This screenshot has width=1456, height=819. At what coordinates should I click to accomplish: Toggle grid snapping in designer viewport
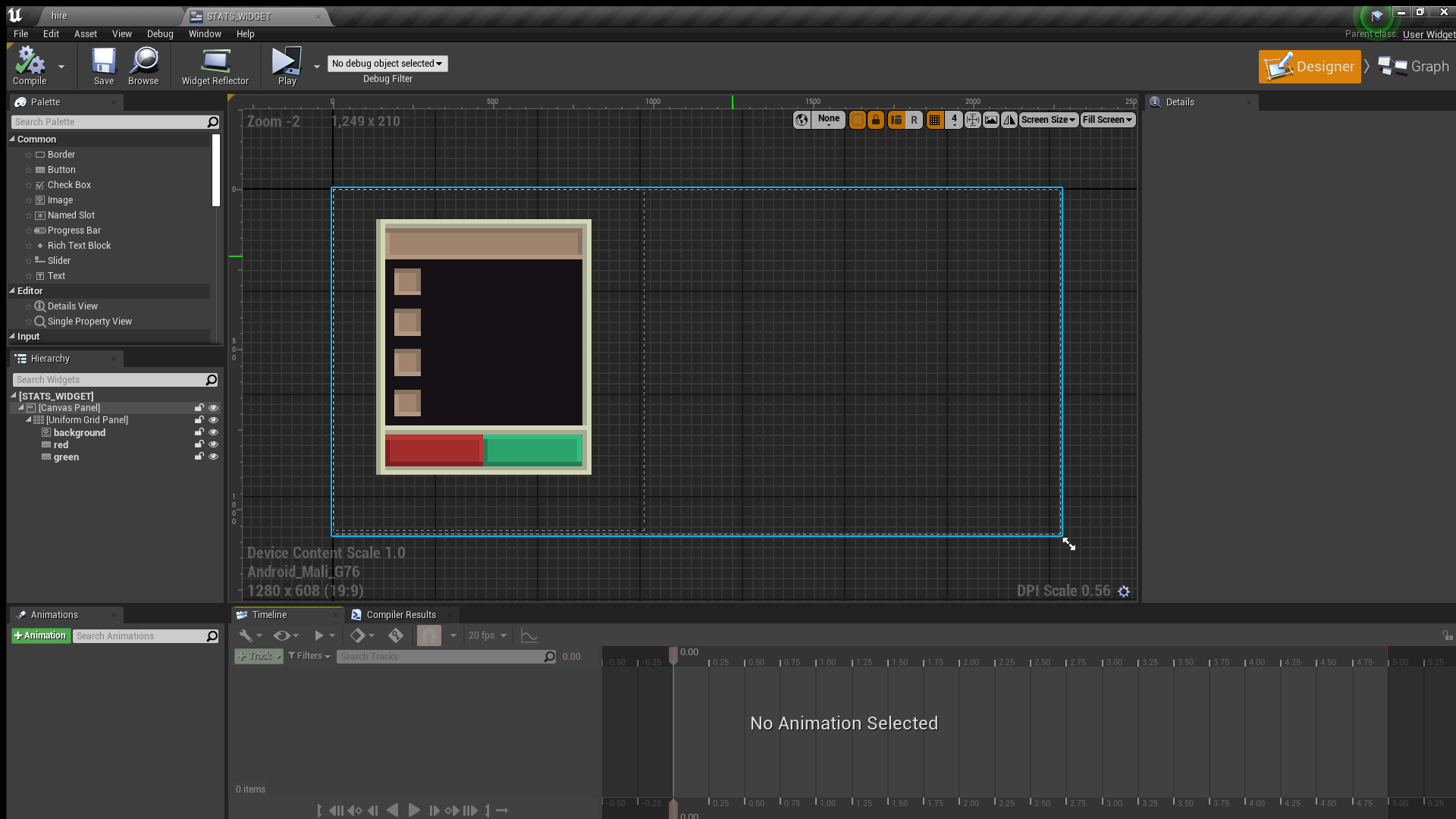(935, 120)
